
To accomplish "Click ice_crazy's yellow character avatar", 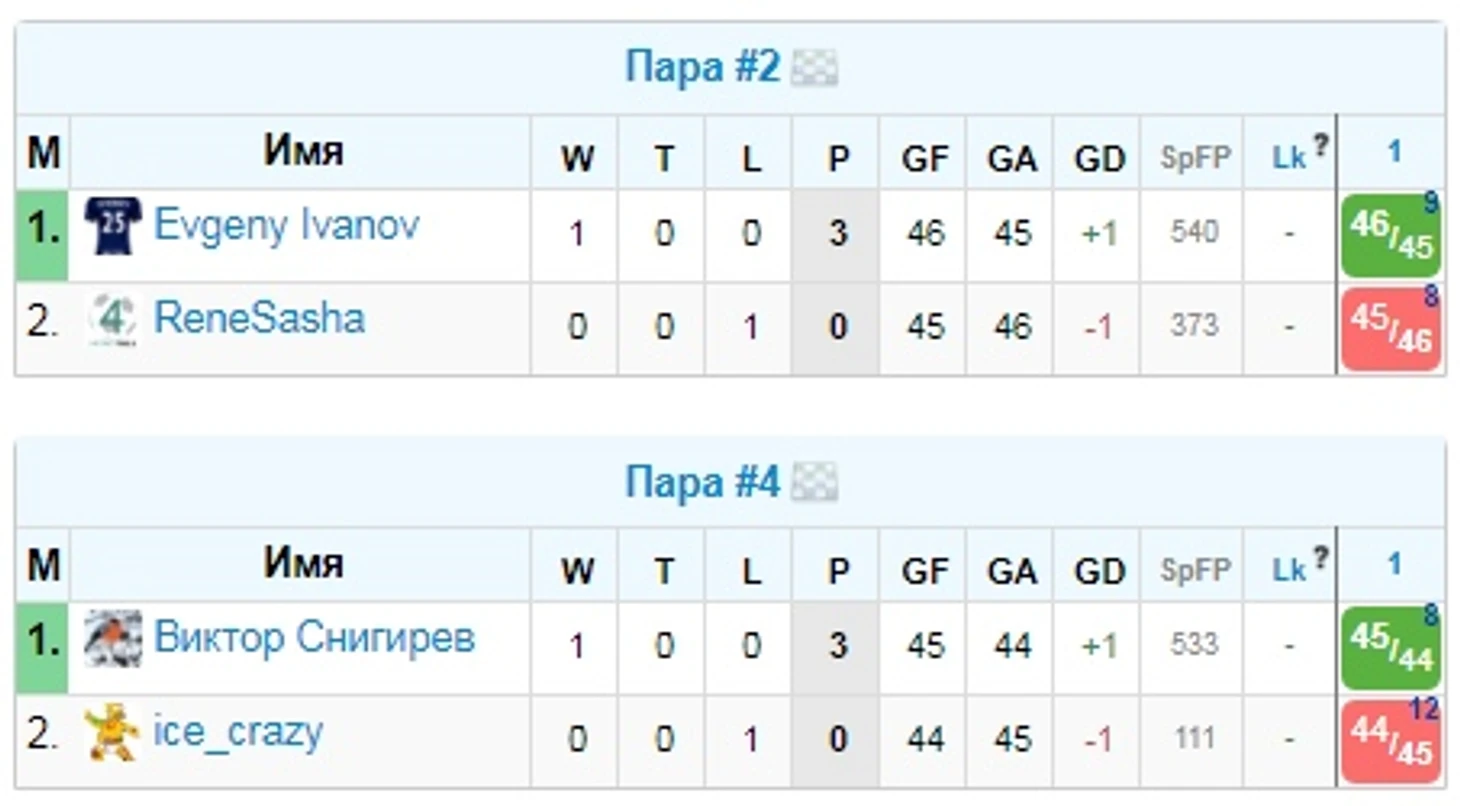I will pyautogui.click(x=113, y=732).
